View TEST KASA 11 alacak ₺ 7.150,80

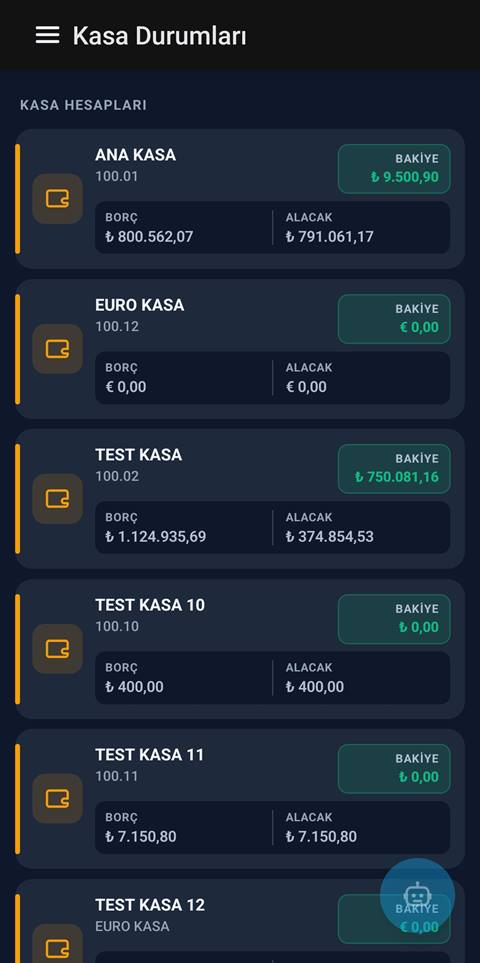[321, 836]
